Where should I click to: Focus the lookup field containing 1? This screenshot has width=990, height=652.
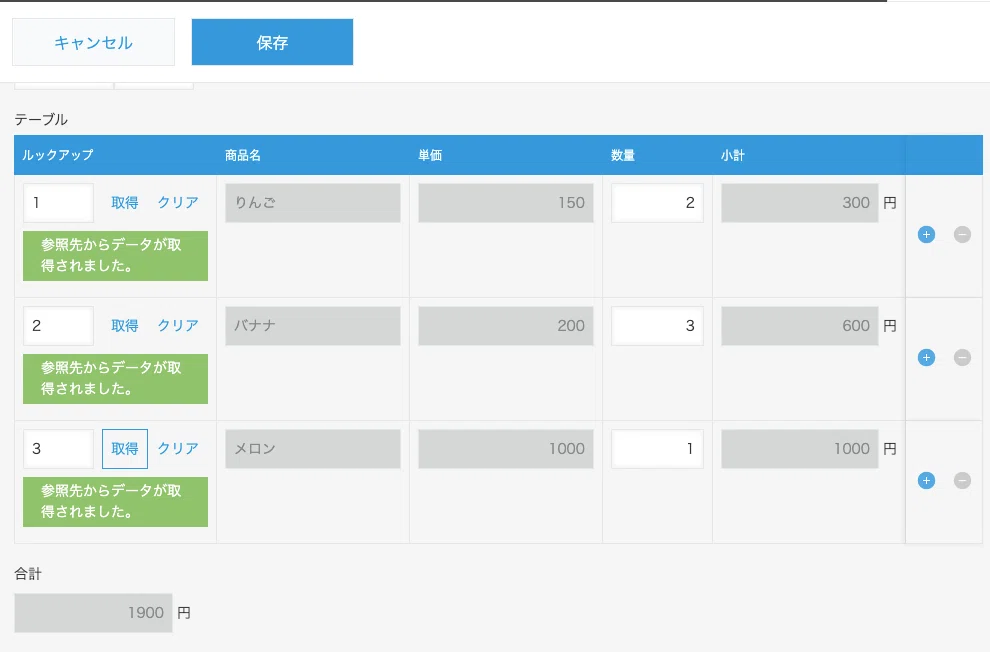pos(59,203)
